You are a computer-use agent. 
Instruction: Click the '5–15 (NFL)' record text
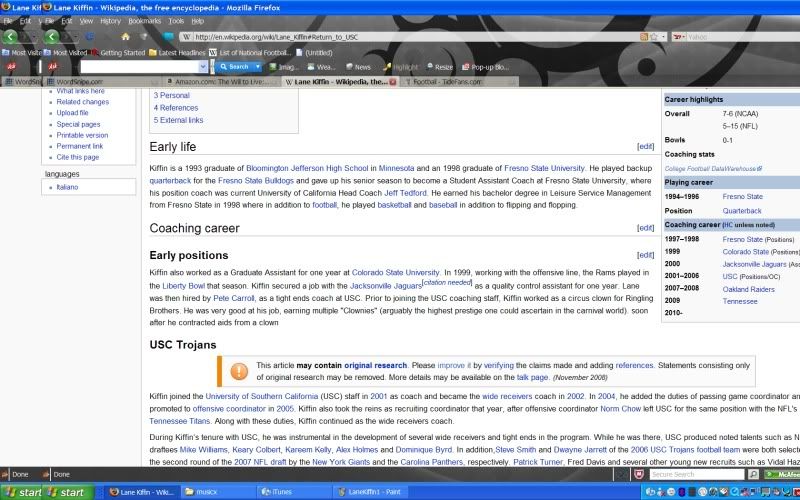[740, 126]
